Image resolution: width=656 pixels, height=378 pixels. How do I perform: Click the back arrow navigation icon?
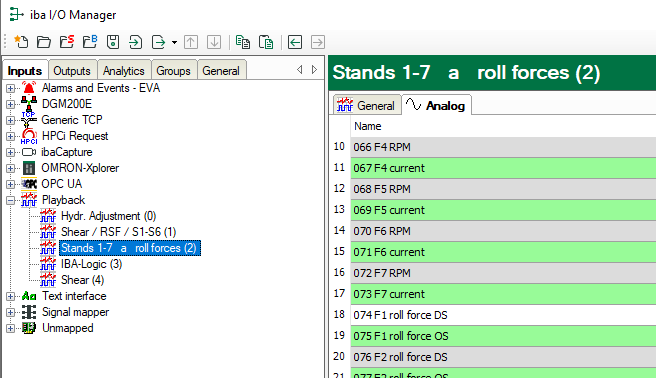tap(295, 42)
